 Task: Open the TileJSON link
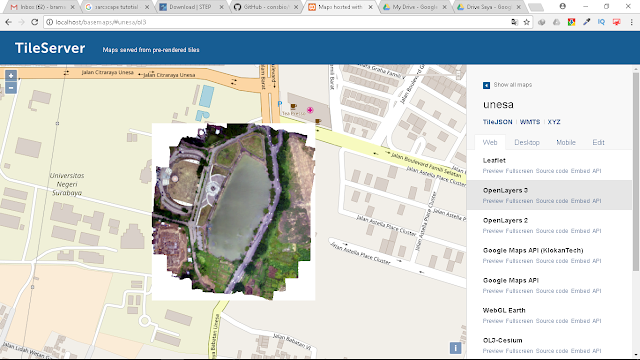(x=497, y=122)
